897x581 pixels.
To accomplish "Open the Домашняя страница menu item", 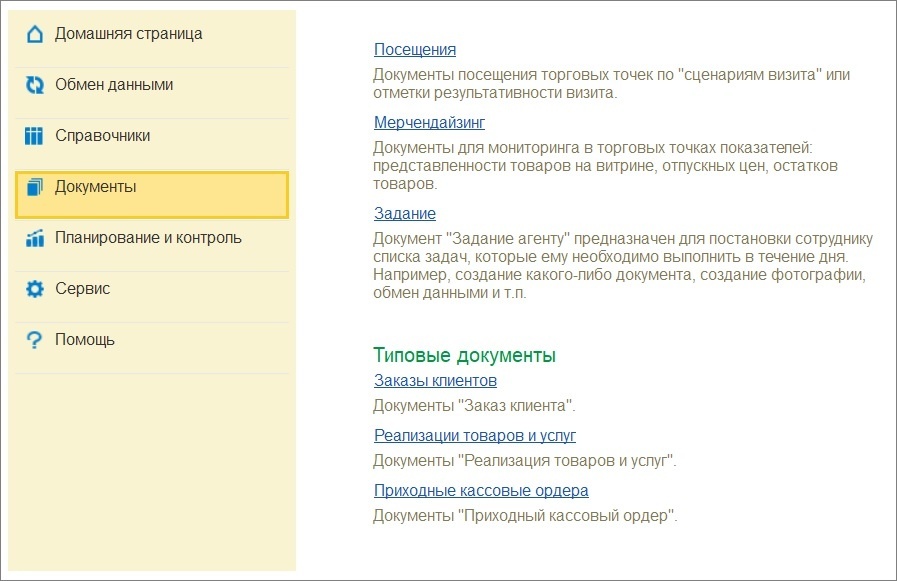I will 128,34.
